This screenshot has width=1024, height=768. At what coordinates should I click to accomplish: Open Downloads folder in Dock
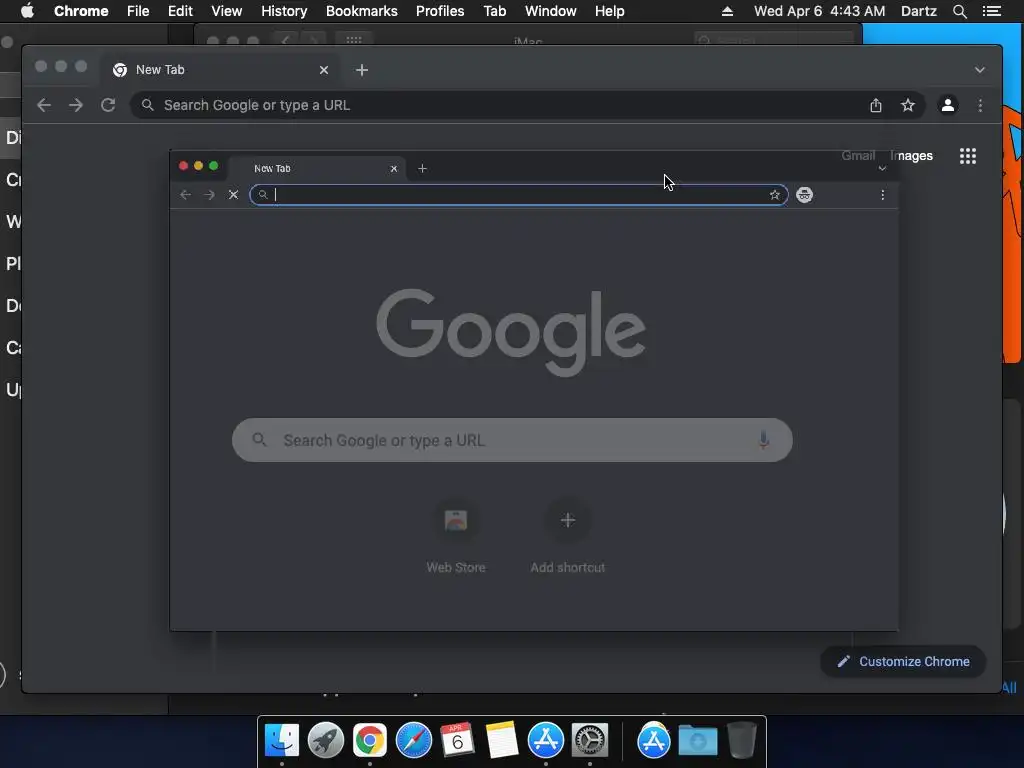[x=697, y=741]
